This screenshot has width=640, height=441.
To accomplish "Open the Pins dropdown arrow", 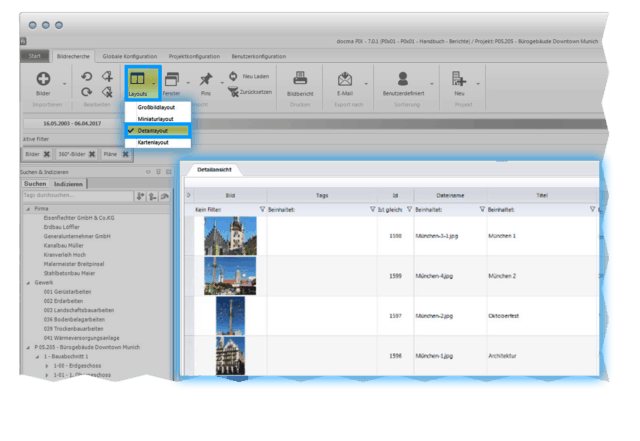I will 222,83.
